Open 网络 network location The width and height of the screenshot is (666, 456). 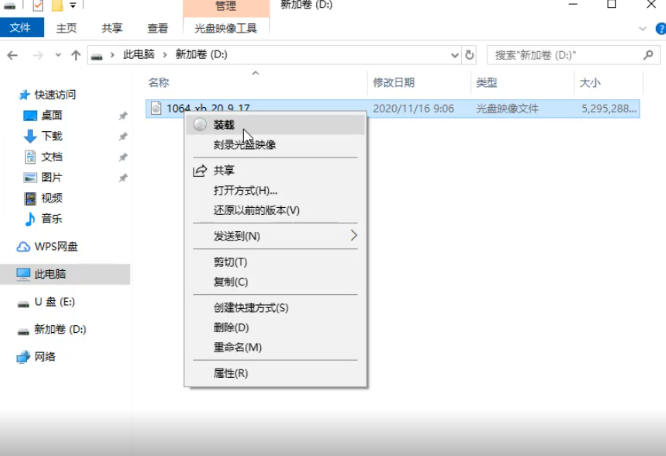coord(45,357)
